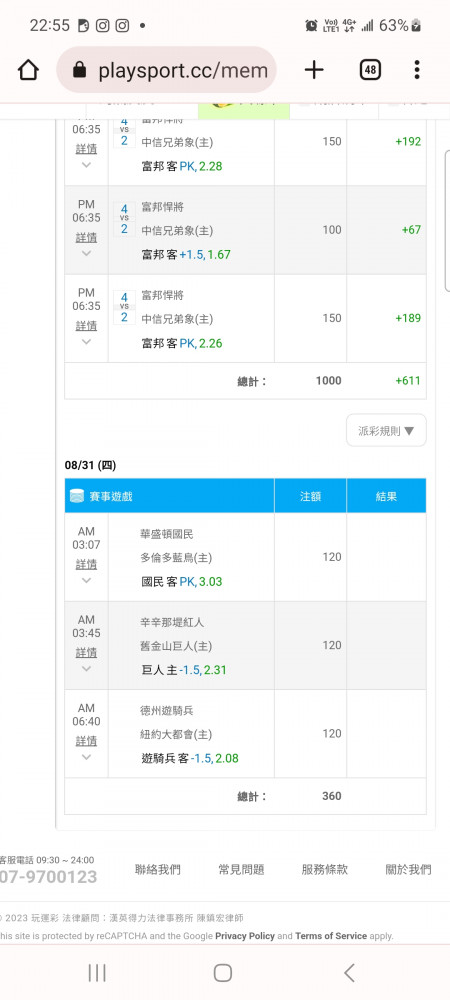The width and height of the screenshot is (450, 1000).
Task: Open the browser three-dot menu
Action: click(417, 70)
